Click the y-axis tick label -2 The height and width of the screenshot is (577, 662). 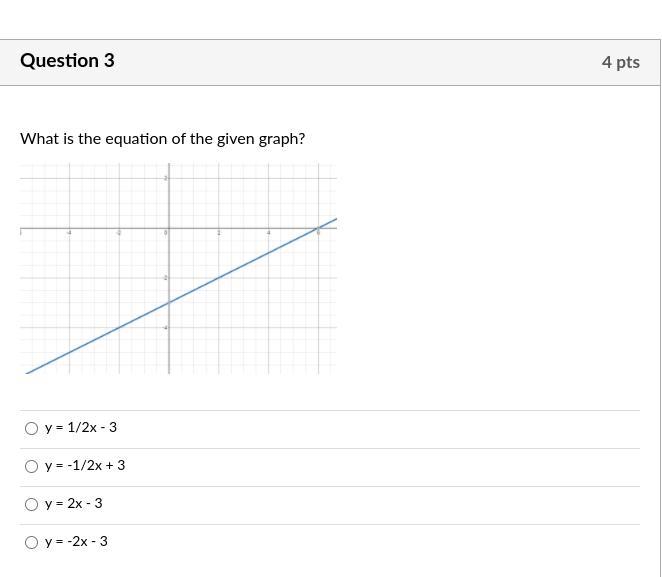166,278
